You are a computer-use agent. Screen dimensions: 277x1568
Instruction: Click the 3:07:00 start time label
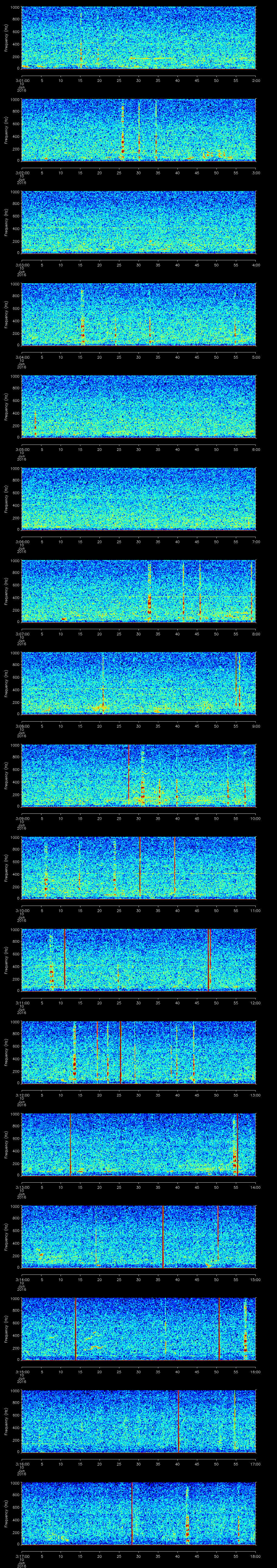tap(22, 634)
